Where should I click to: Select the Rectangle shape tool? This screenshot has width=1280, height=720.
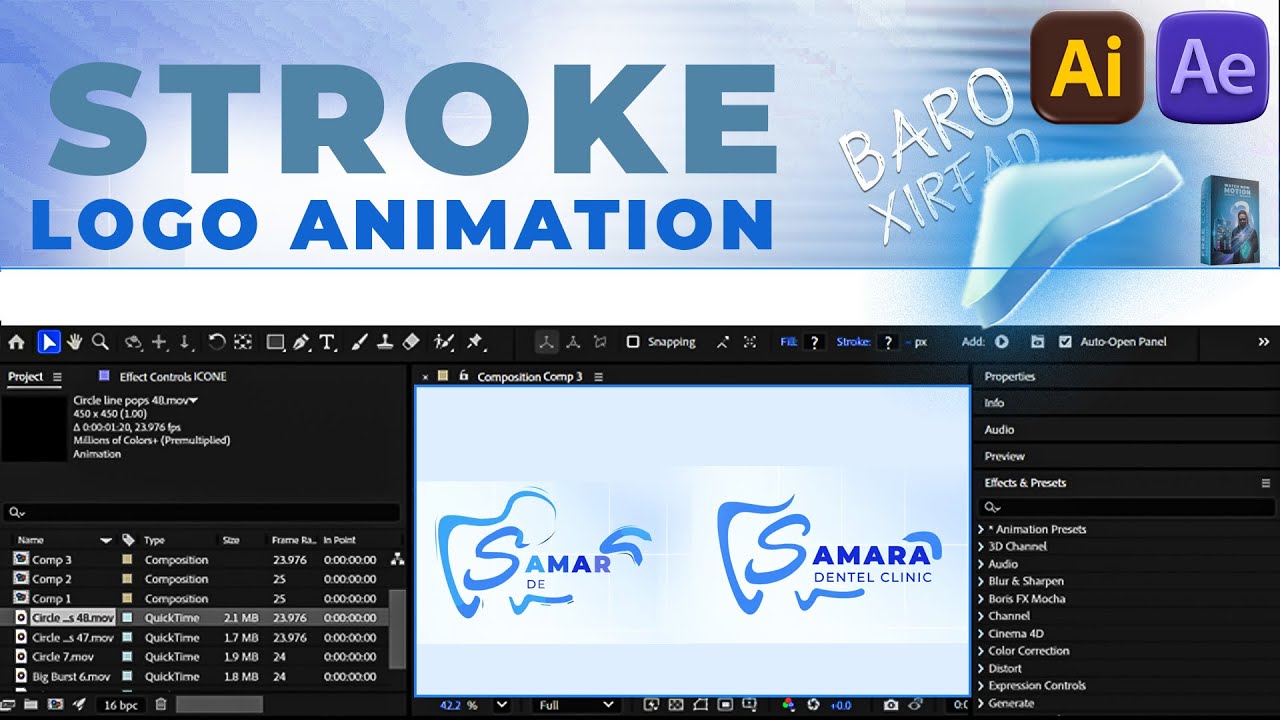(x=275, y=342)
